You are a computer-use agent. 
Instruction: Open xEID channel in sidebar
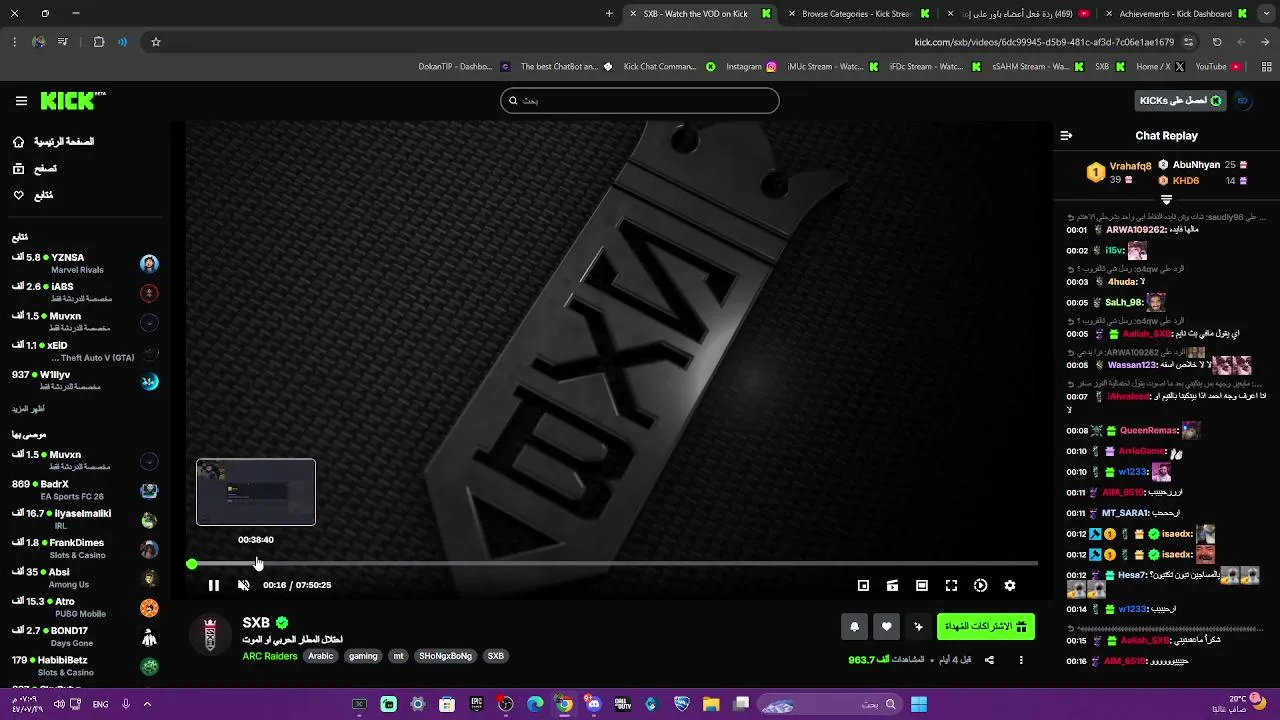pos(85,351)
